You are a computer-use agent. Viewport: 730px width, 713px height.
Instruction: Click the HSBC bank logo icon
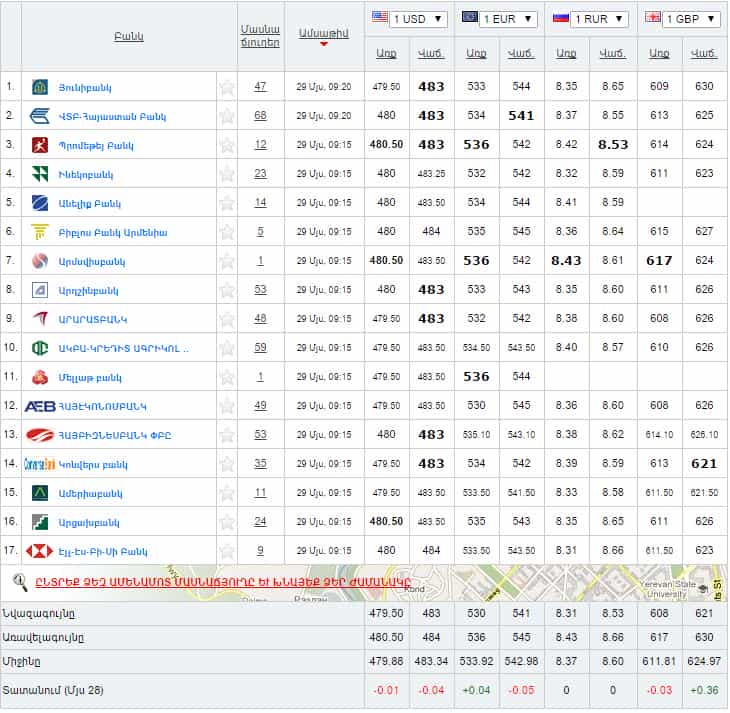[39, 550]
